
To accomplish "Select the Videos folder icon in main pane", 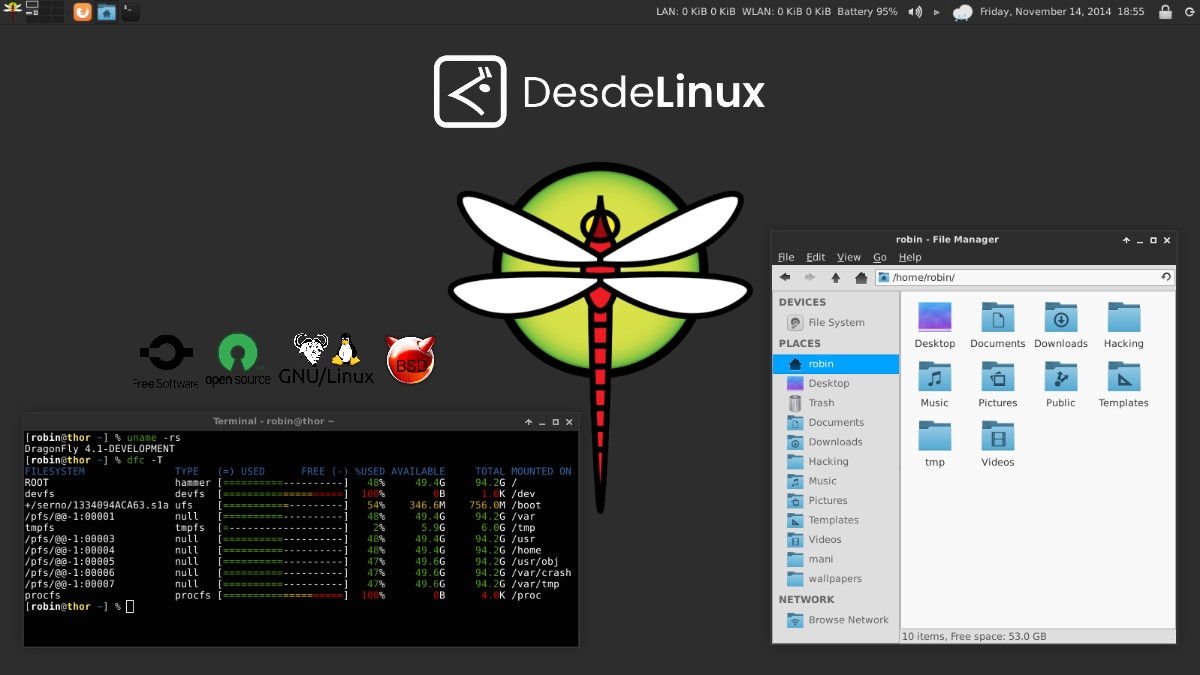I will tap(998, 436).
